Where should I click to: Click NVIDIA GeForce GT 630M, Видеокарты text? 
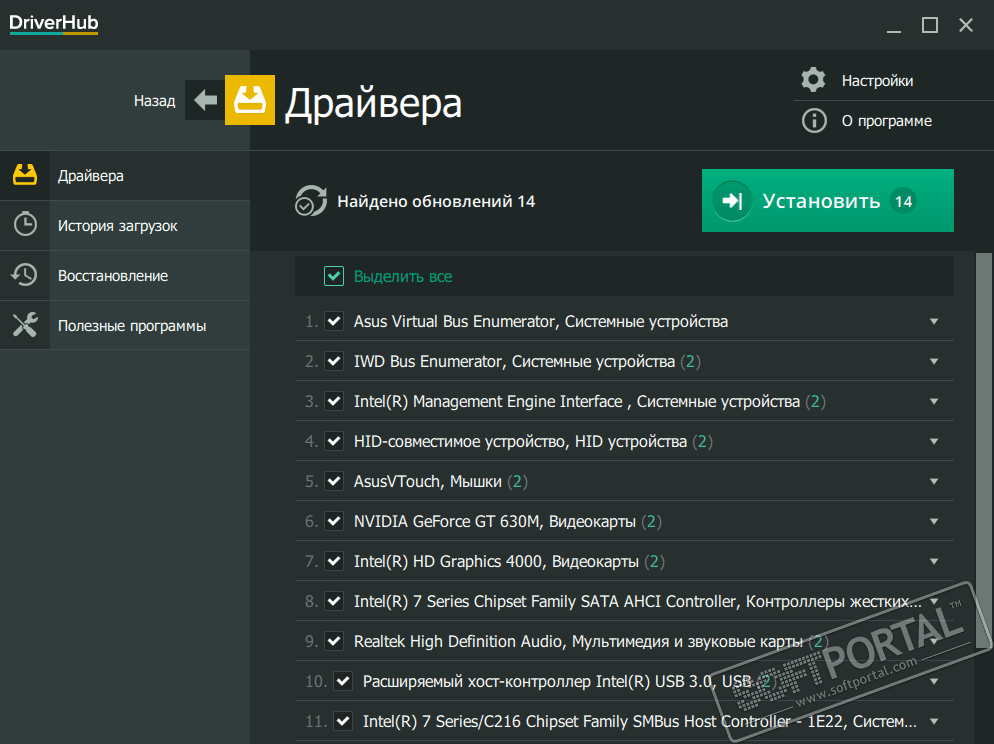pos(494,522)
